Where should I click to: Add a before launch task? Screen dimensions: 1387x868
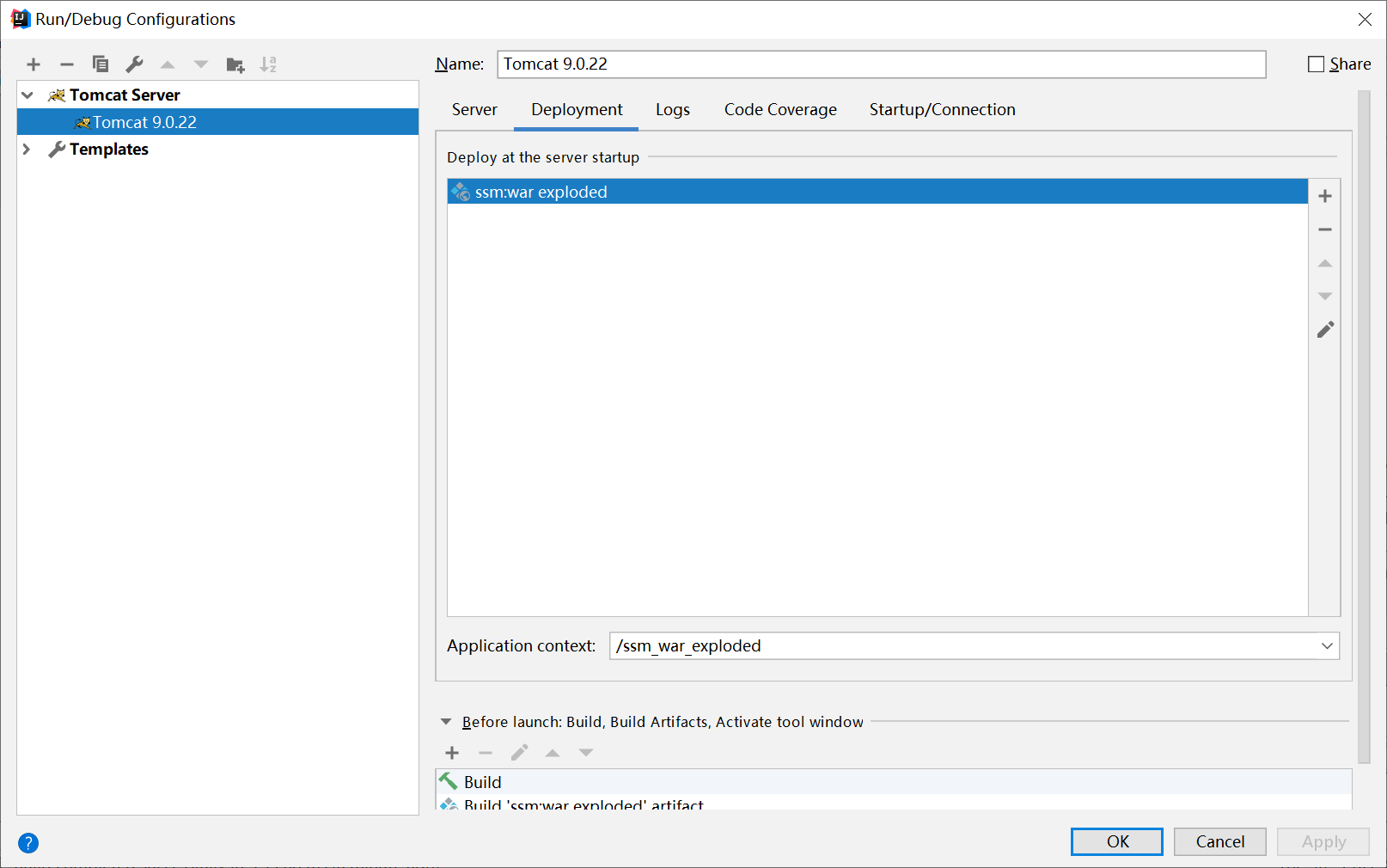pyautogui.click(x=452, y=753)
